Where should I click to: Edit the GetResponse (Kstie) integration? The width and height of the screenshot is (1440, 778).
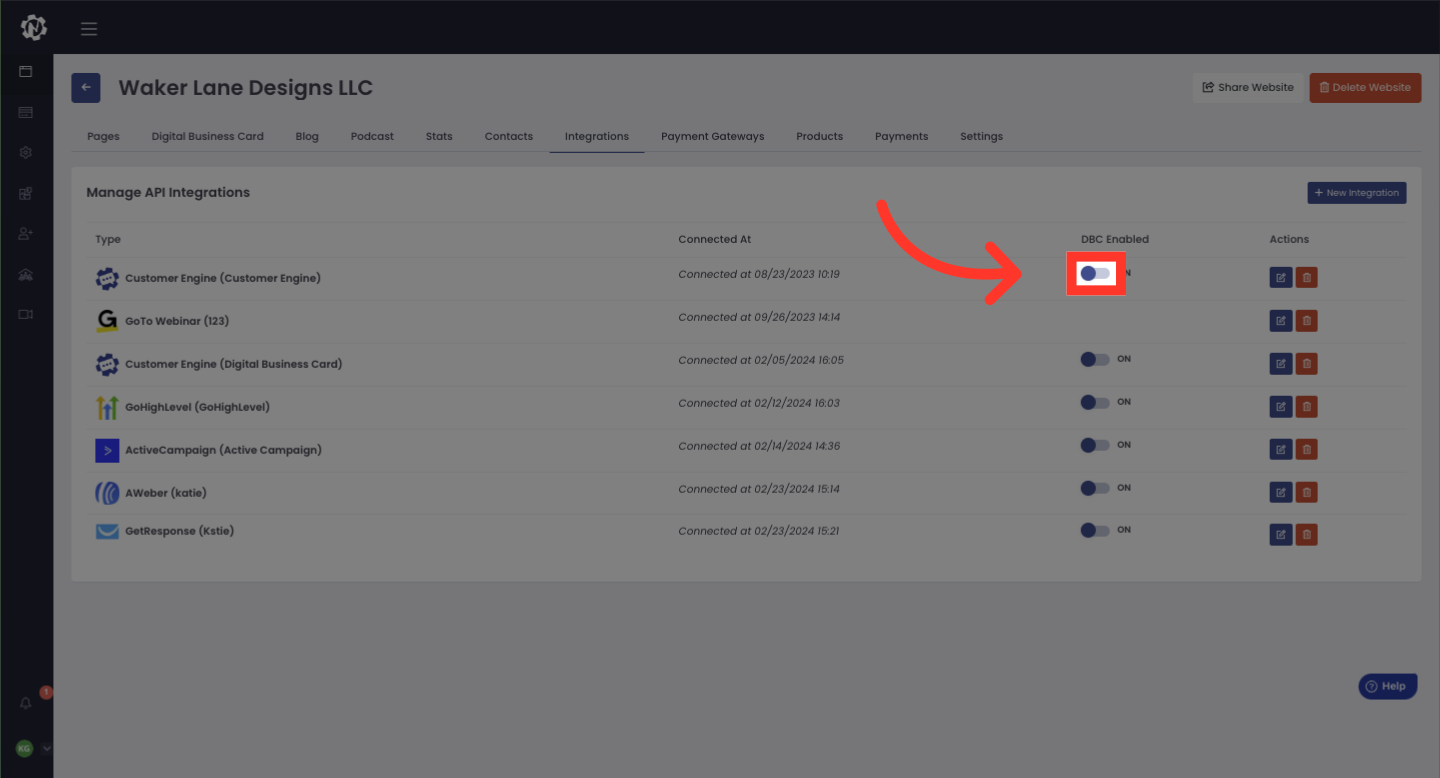[1281, 535]
